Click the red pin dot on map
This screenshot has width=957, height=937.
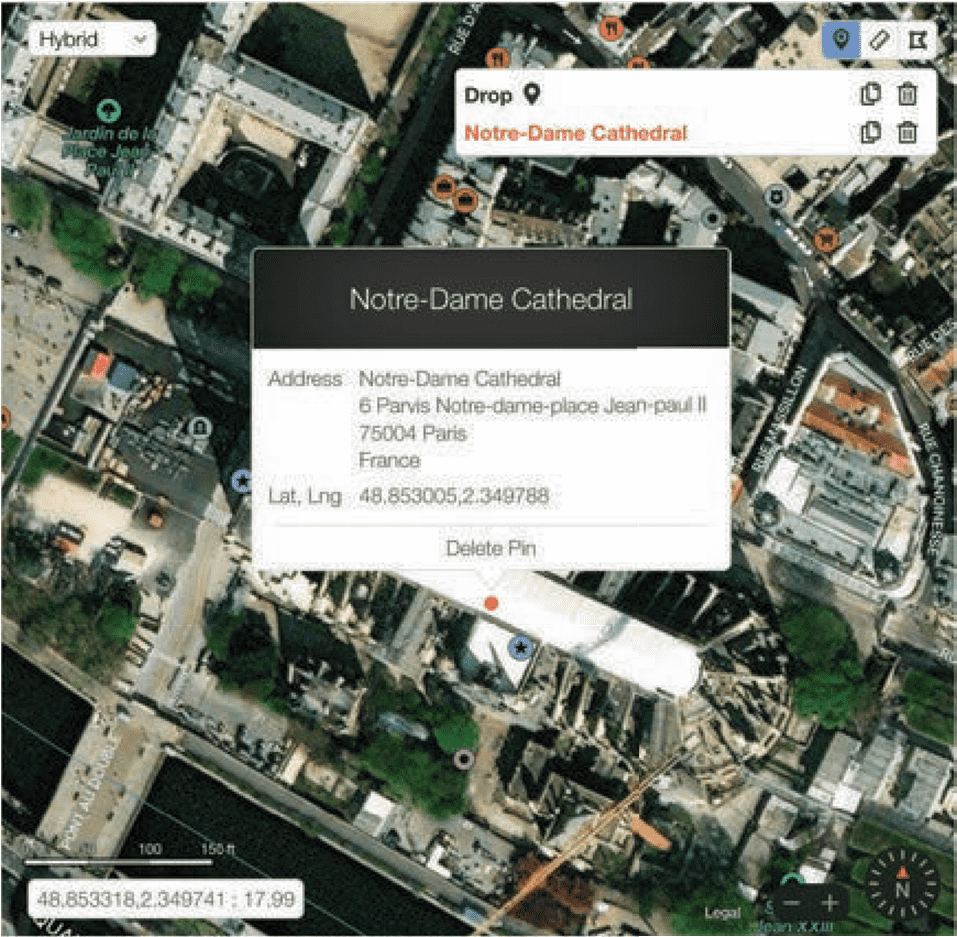tap(491, 604)
